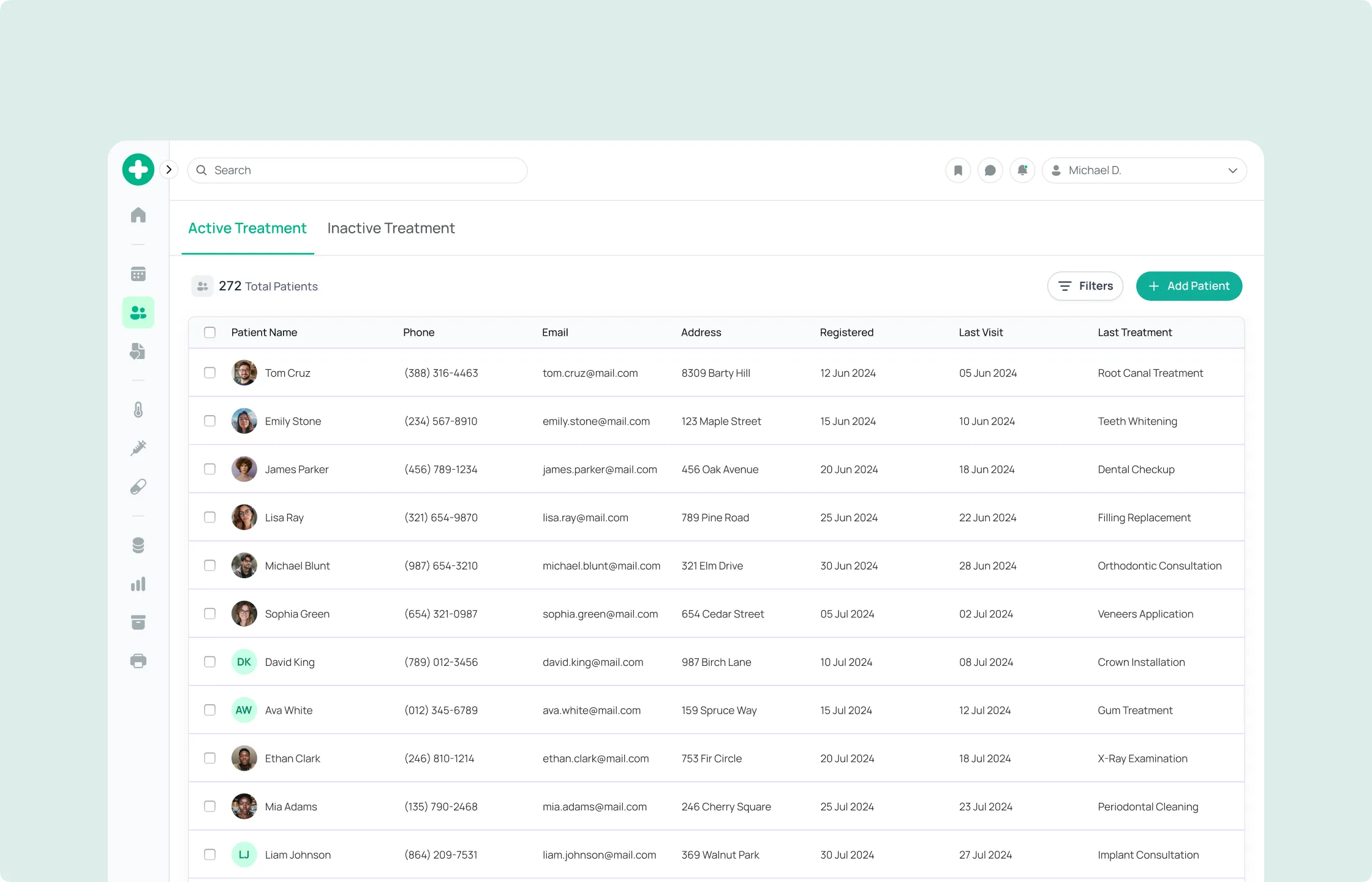Open the notifications bell icon
Viewport: 1372px width, 882px height.
[1022, 170]
